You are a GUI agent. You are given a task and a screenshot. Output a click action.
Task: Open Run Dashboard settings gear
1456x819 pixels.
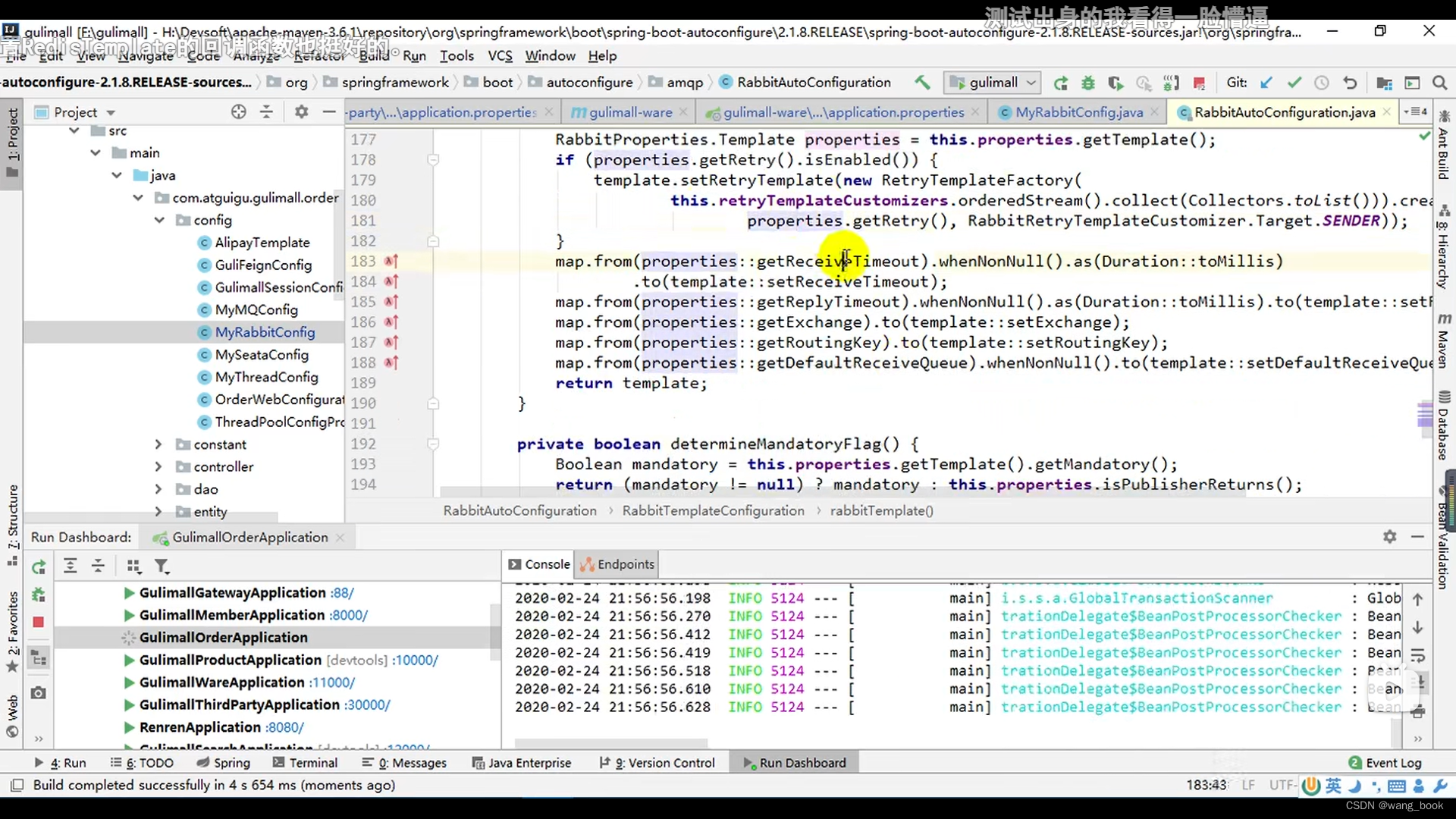click(x=1389, y=537)
